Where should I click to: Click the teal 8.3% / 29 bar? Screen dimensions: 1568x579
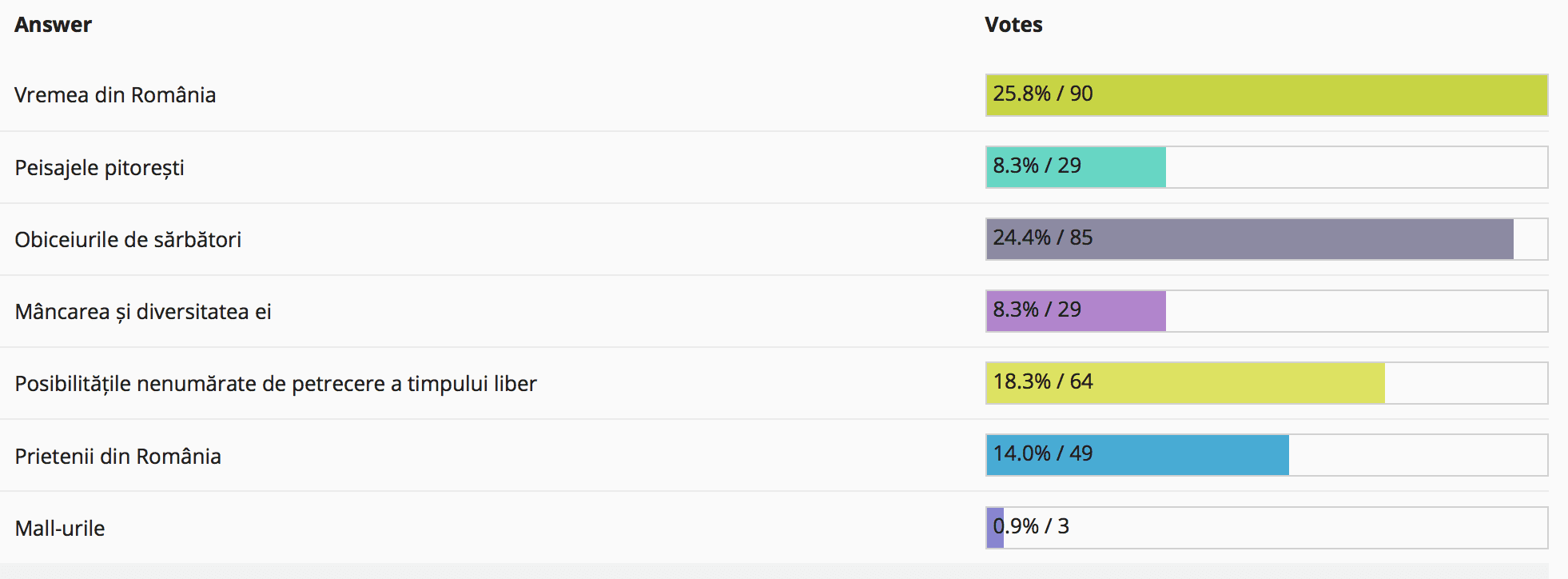[x=1077, y=167]
